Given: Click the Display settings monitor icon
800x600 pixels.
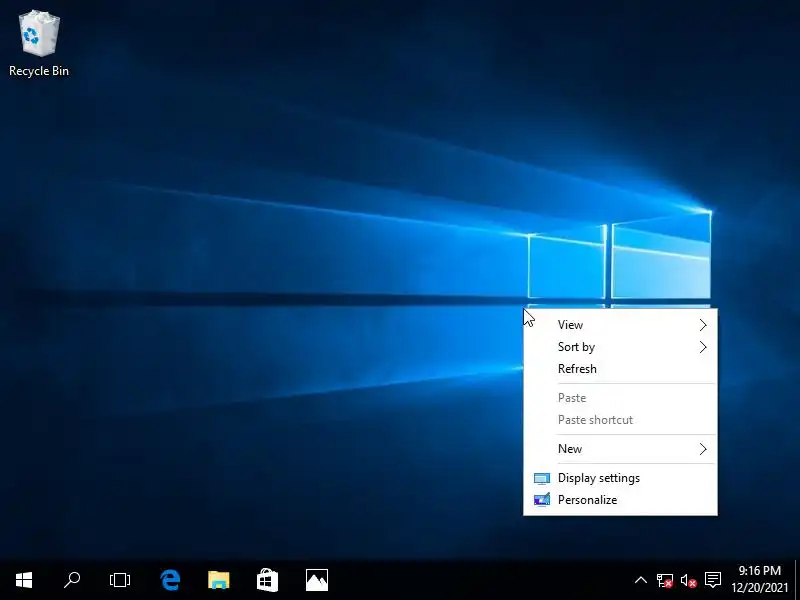Looking at the screenshot, I should (x=542, y=479).
